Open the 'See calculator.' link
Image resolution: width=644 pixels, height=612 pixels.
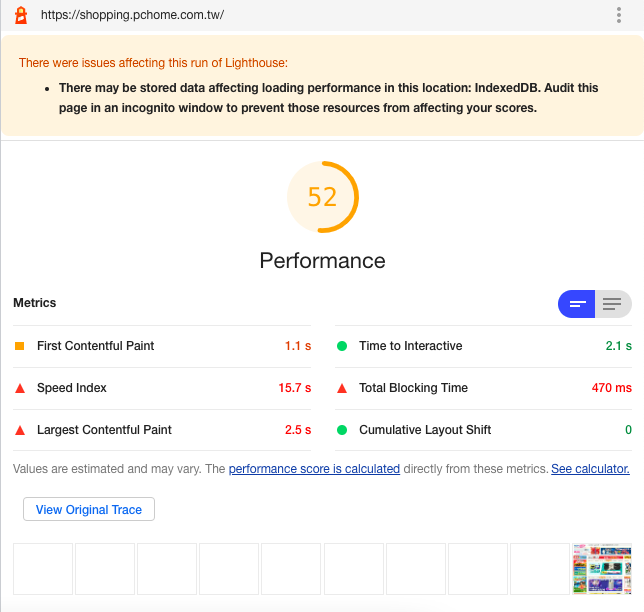tap(590, 469)
